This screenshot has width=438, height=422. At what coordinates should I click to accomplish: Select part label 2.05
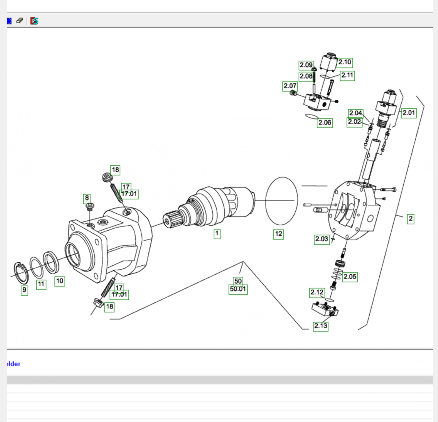pos(350,277)
